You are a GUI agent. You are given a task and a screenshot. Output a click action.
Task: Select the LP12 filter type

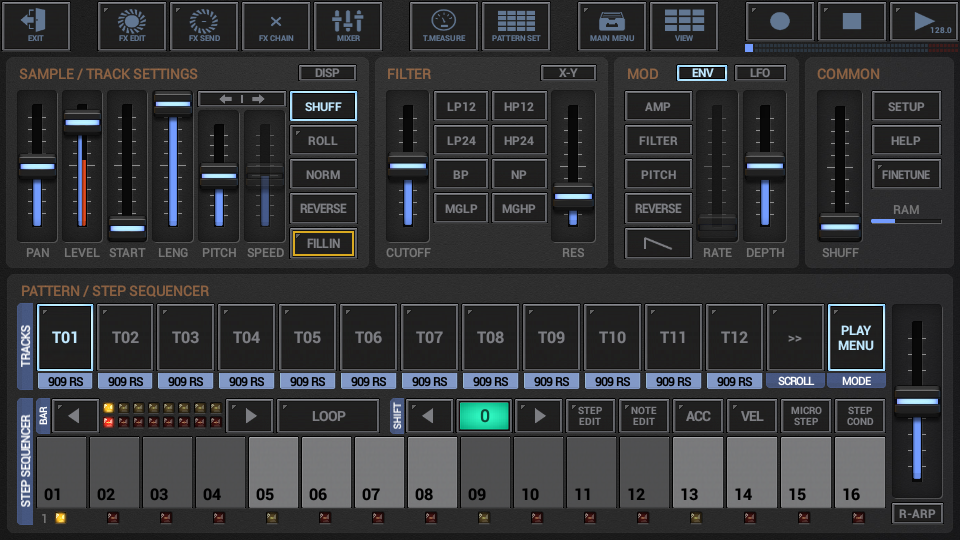(x=461, y=107)
